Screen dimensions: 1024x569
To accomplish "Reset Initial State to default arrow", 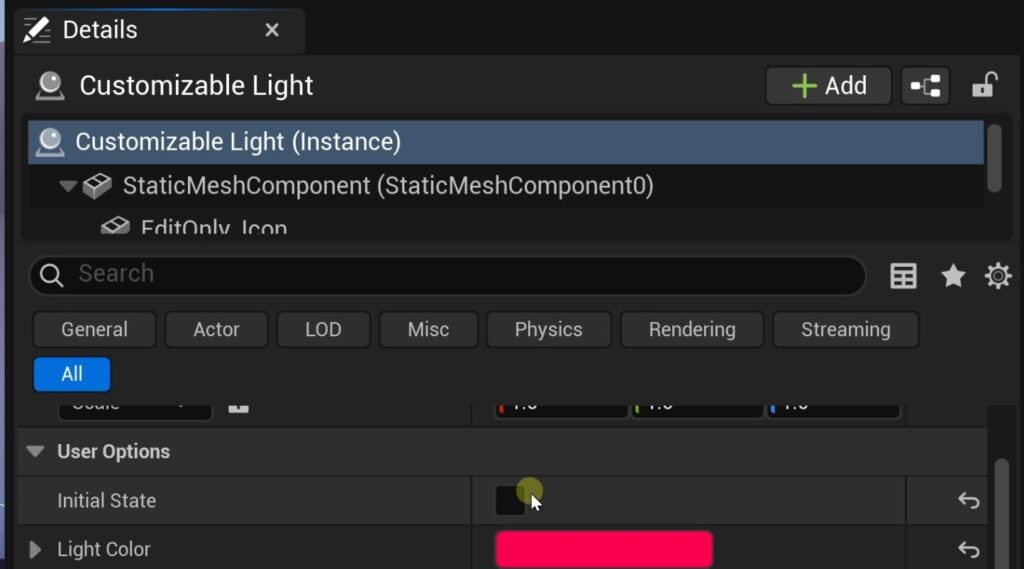I will [968, 501].
